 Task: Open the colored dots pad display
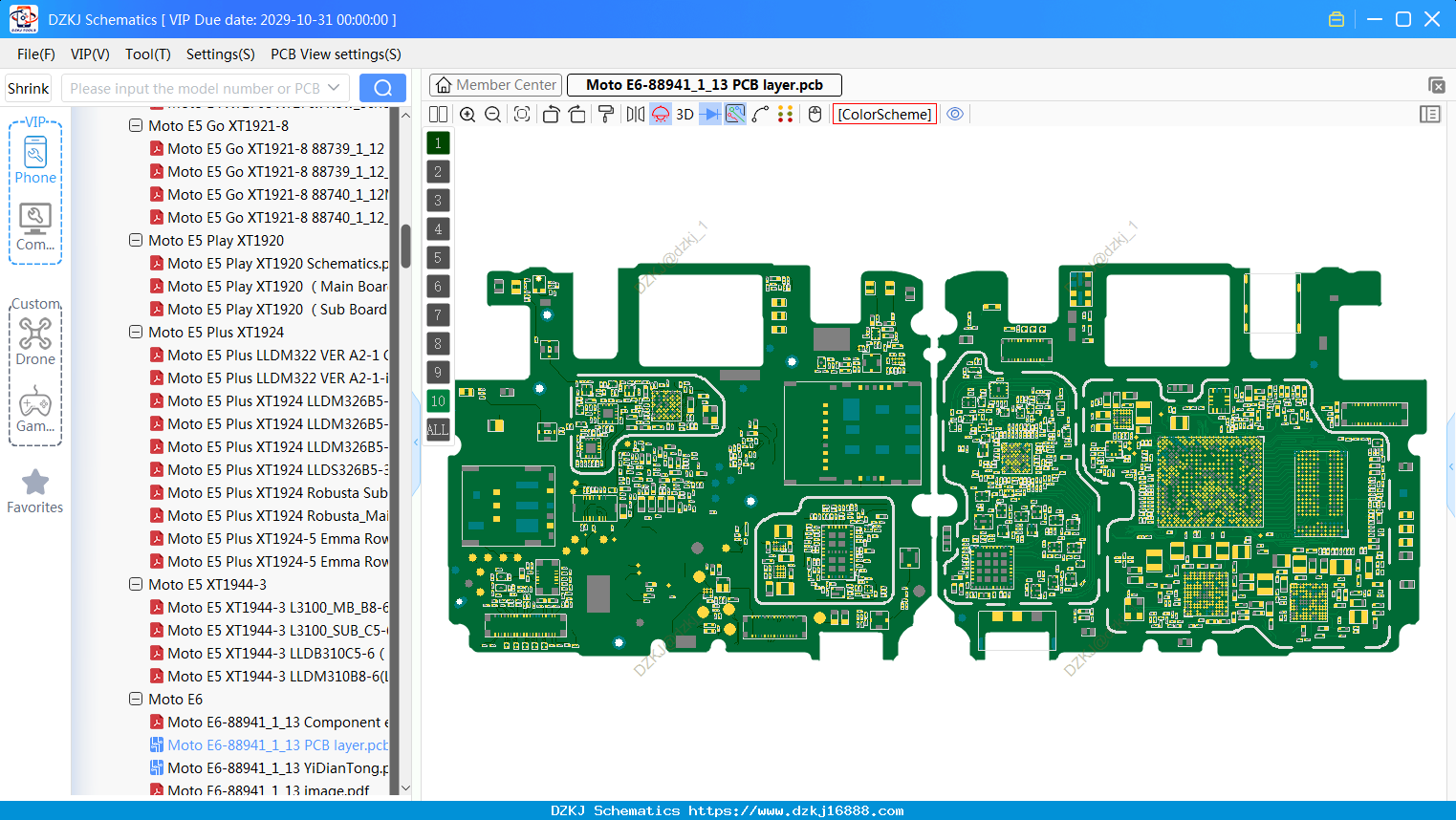[x=786, y=115]
